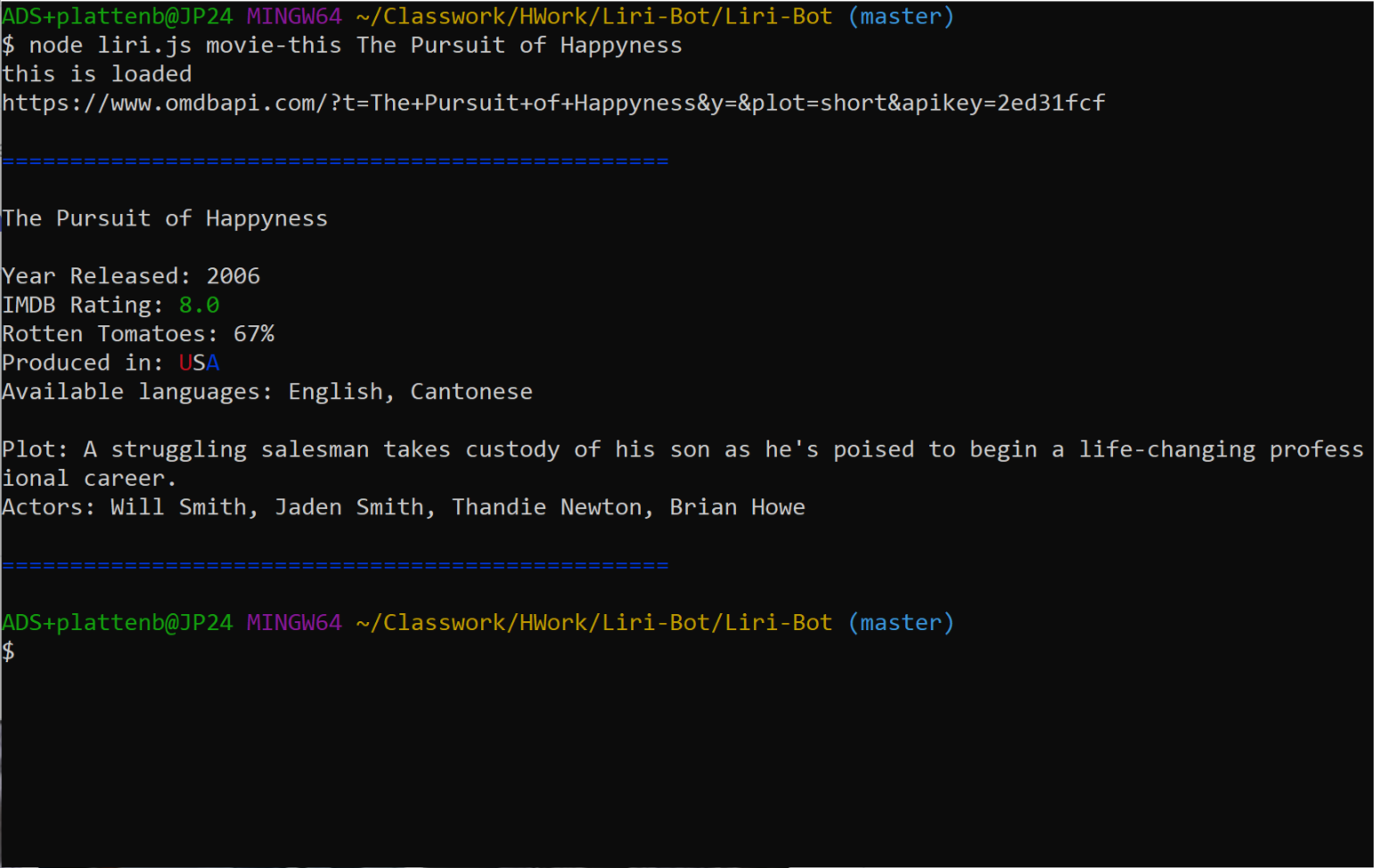Select the actor name Will Smith
The height and width of the screenshot is (868, 1374).
178,506
